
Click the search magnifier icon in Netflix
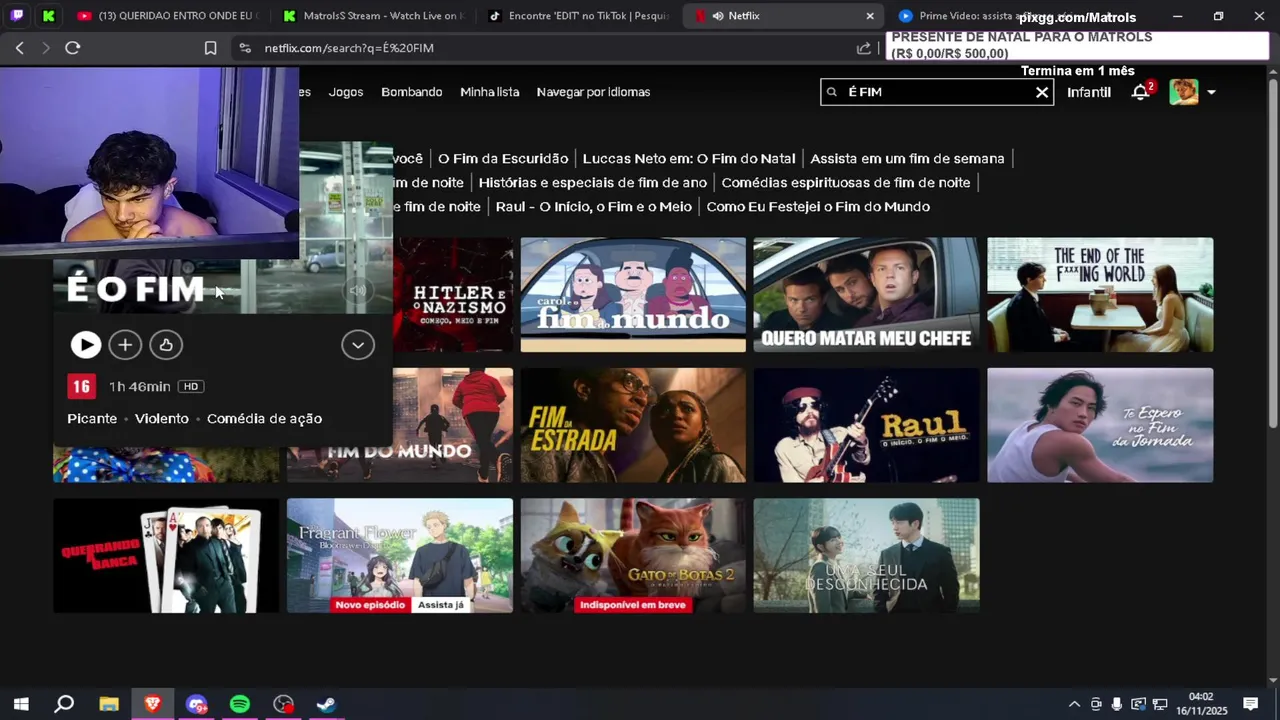(831, 92)
